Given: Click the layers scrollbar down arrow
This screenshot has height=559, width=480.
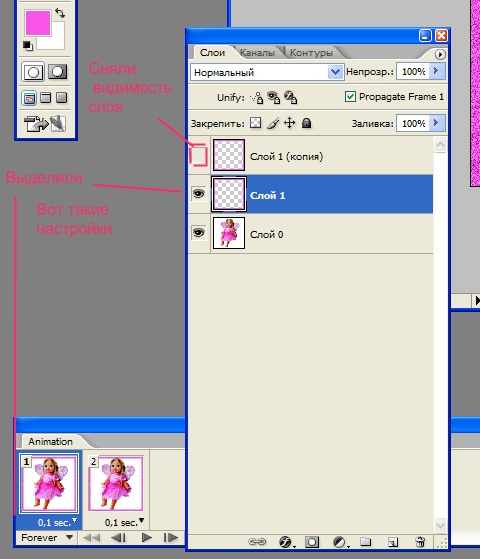Looking at the screenshot, I should click(x=440, y=525).
